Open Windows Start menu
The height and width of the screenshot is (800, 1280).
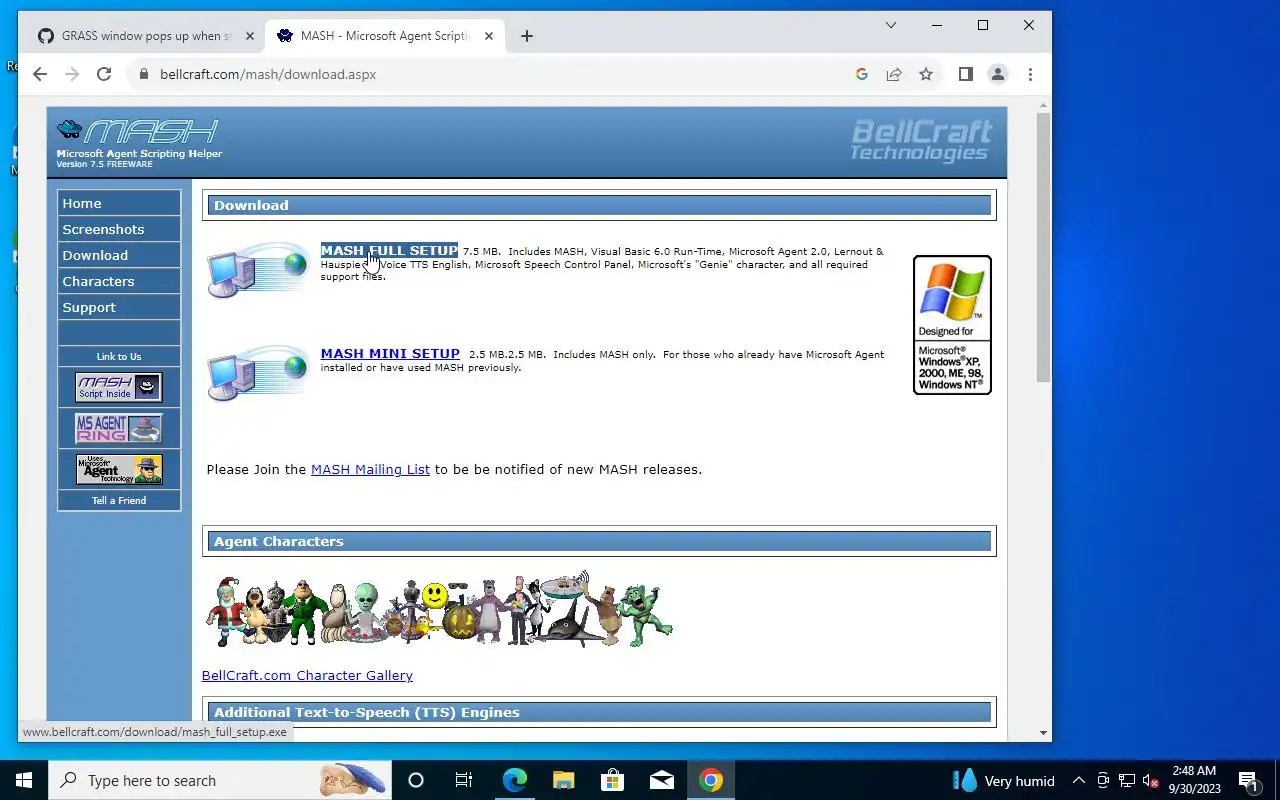tap(24, 780)
